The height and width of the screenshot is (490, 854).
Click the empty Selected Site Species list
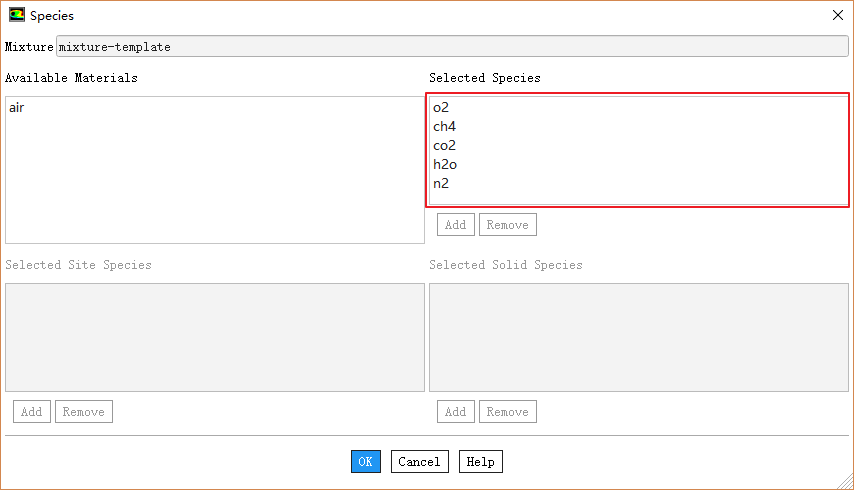tap(215, 337)
